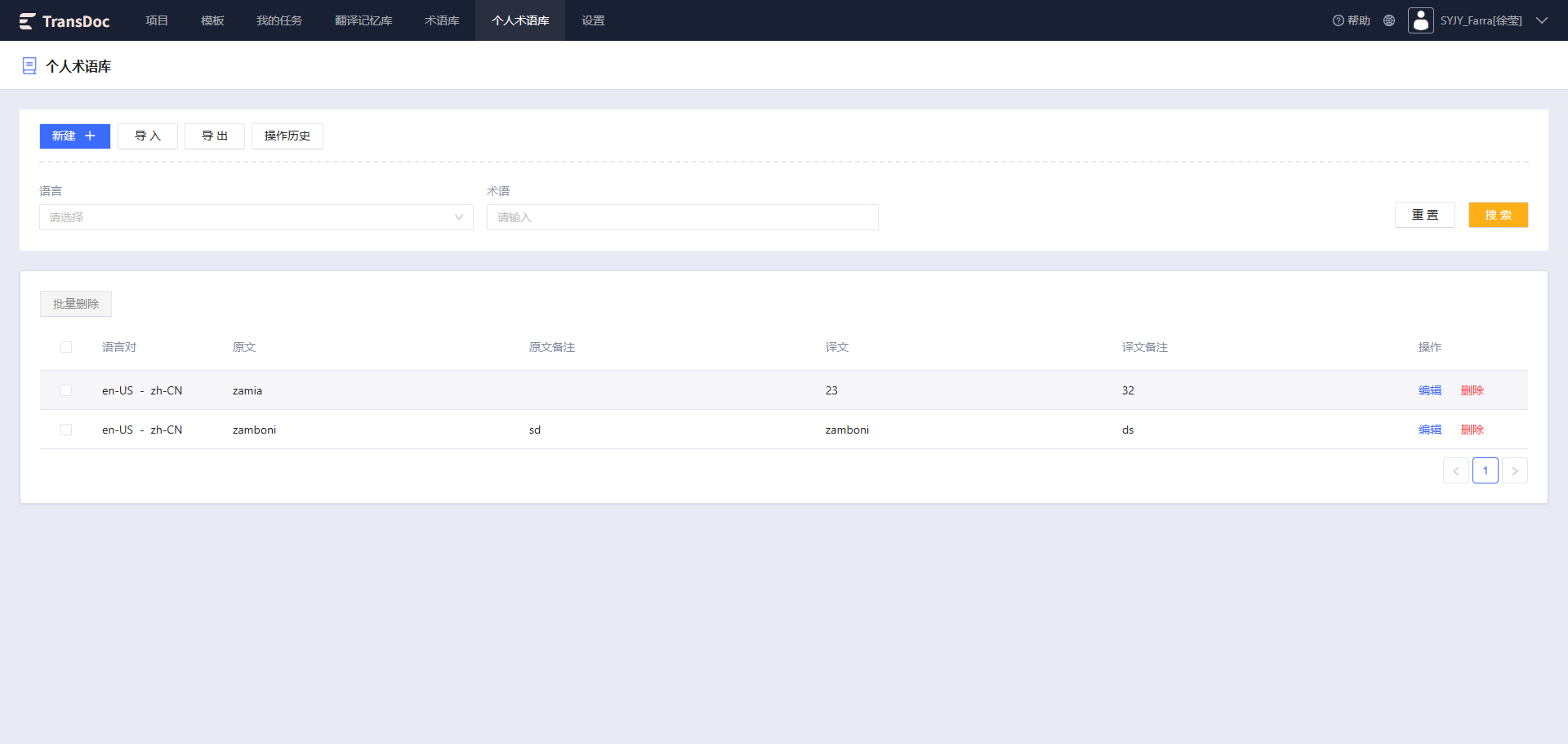Click the 导出 button
This screenshot has width=1568, height=744.
click(x=215, y=136)
